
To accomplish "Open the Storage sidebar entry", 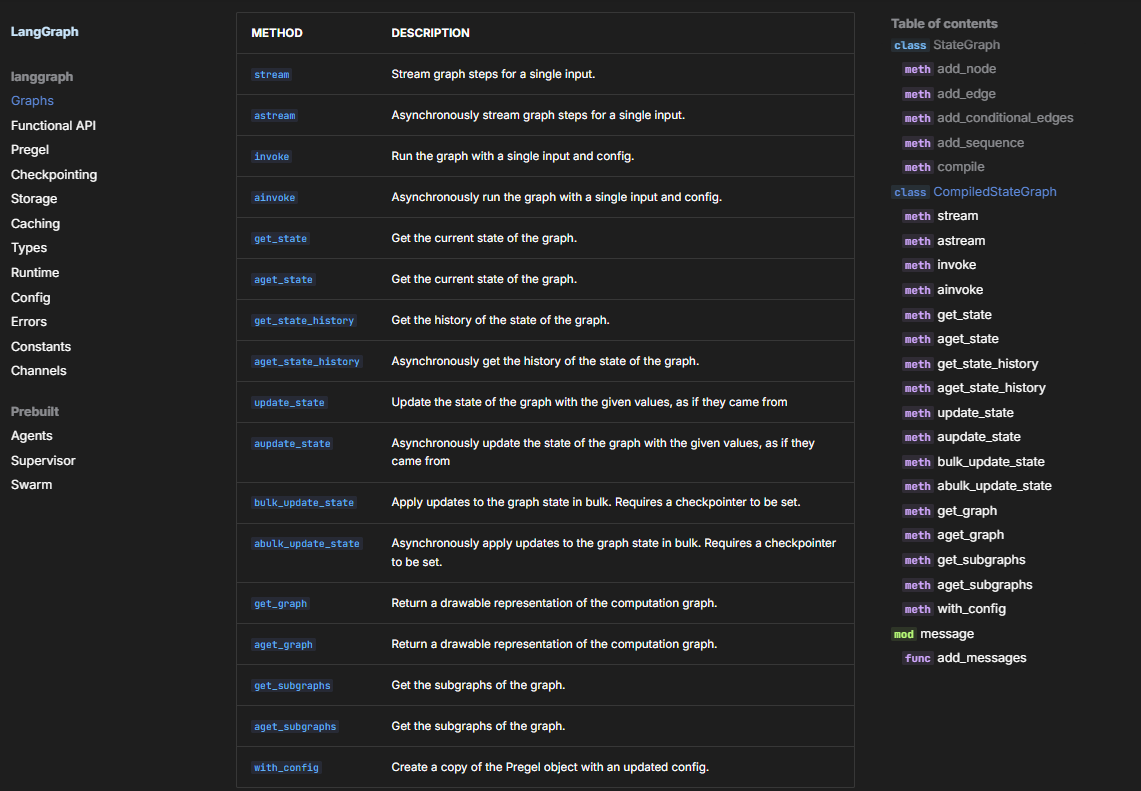I will tap(33, 199).
